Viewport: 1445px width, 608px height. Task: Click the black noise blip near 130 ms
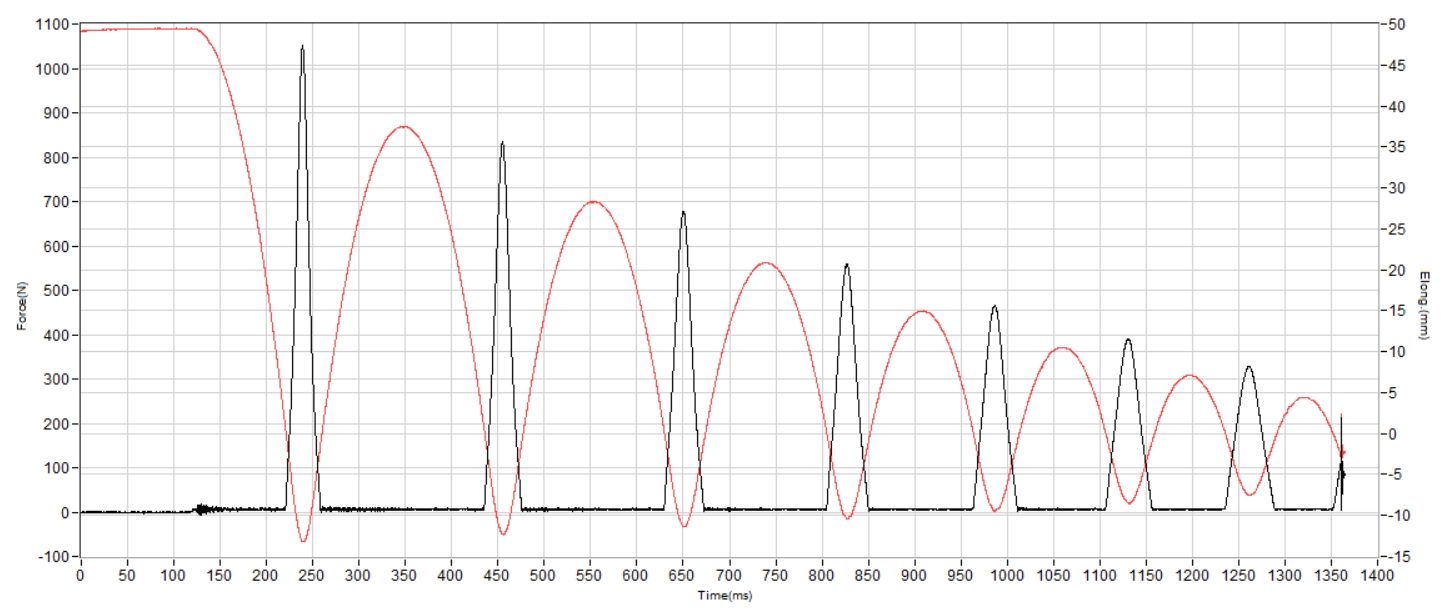pyautogui.click(x=203, y=509)
